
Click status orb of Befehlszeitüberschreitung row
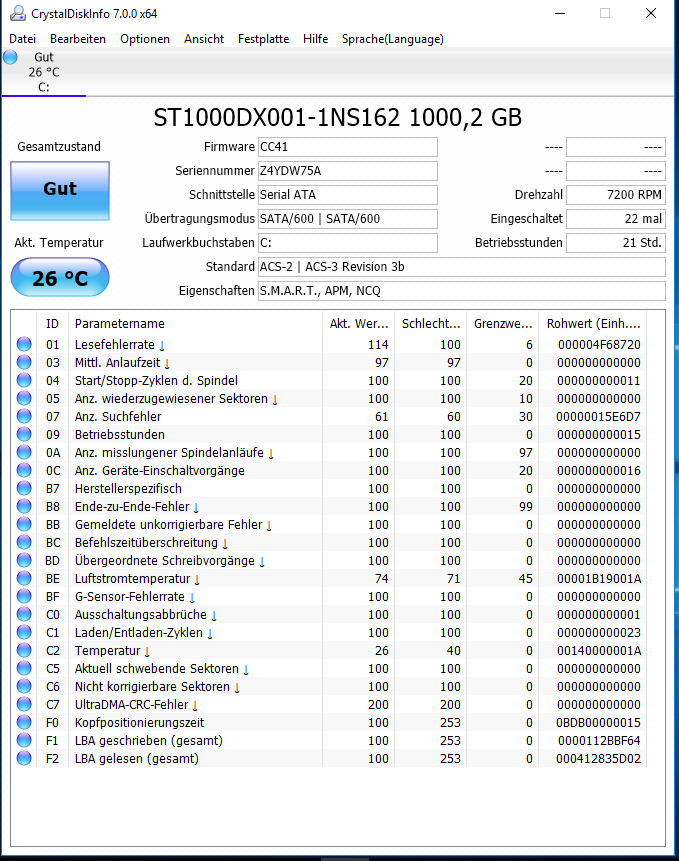click(24, 543)
